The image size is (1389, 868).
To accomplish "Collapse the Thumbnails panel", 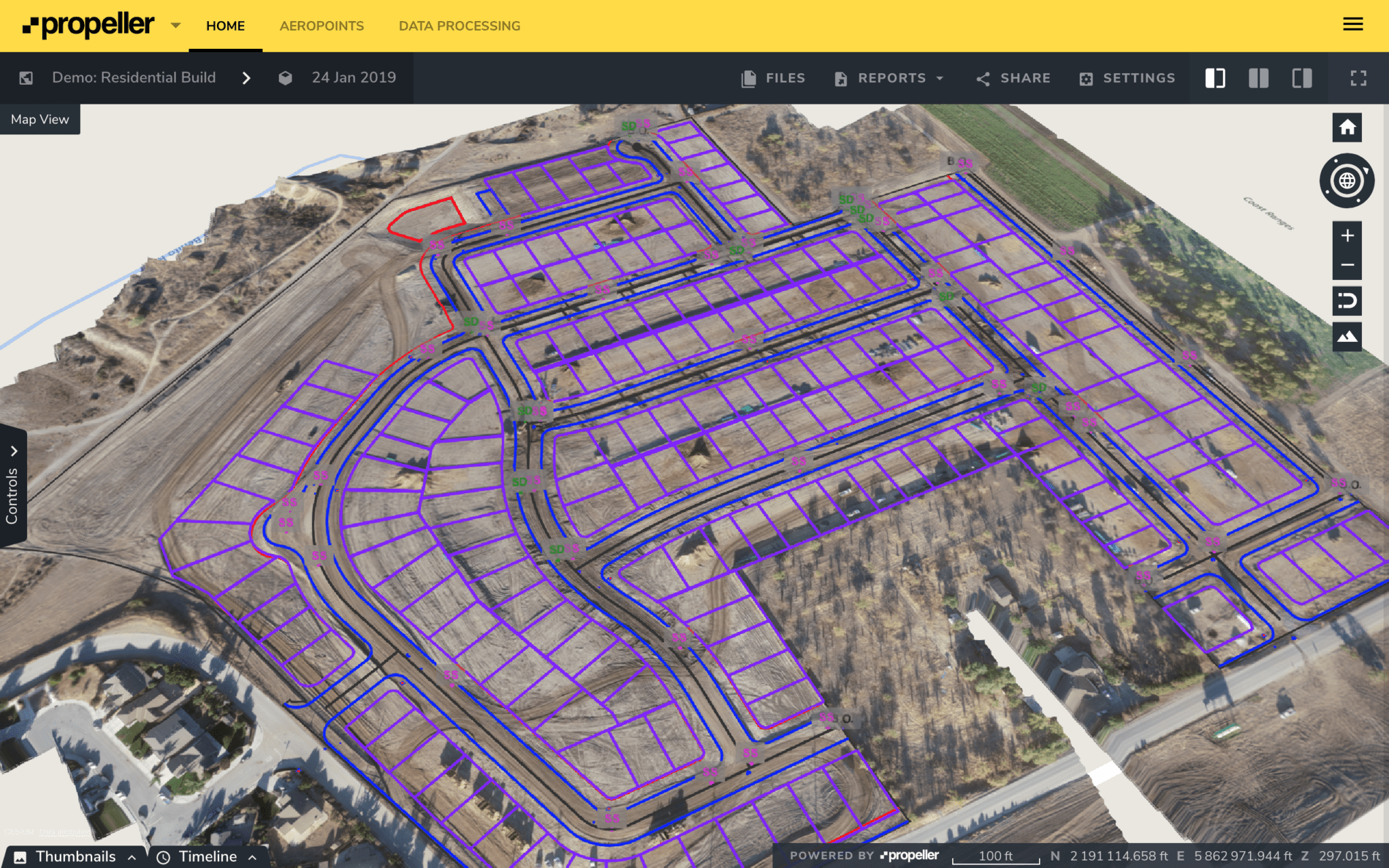I will (131, 856).
